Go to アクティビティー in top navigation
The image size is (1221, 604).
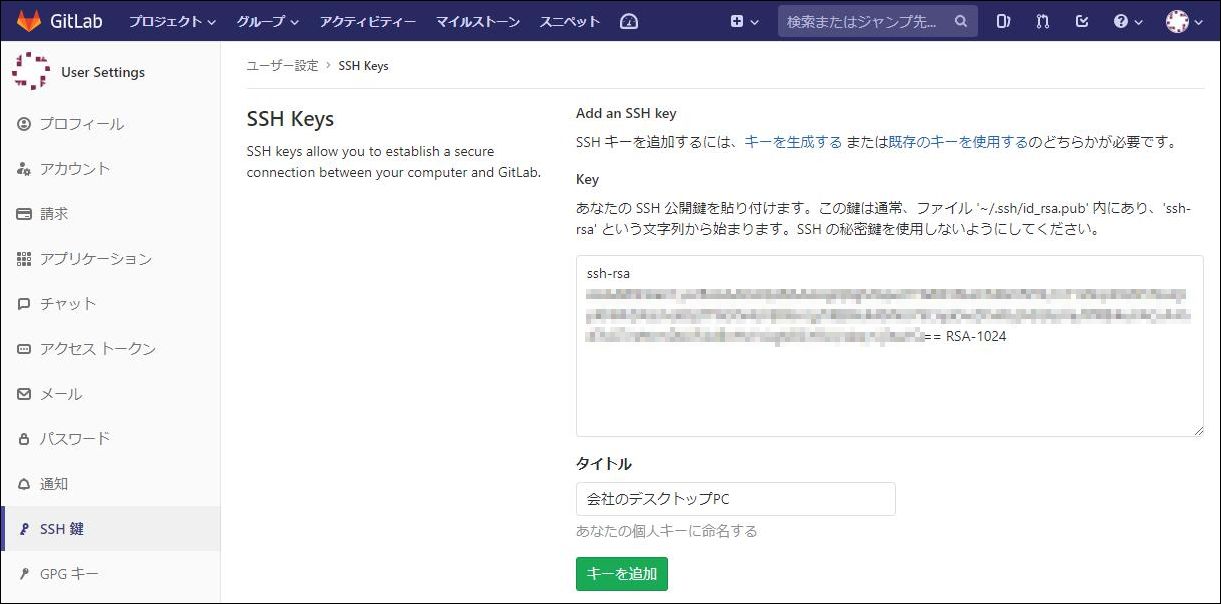click(x=367, y=21)
